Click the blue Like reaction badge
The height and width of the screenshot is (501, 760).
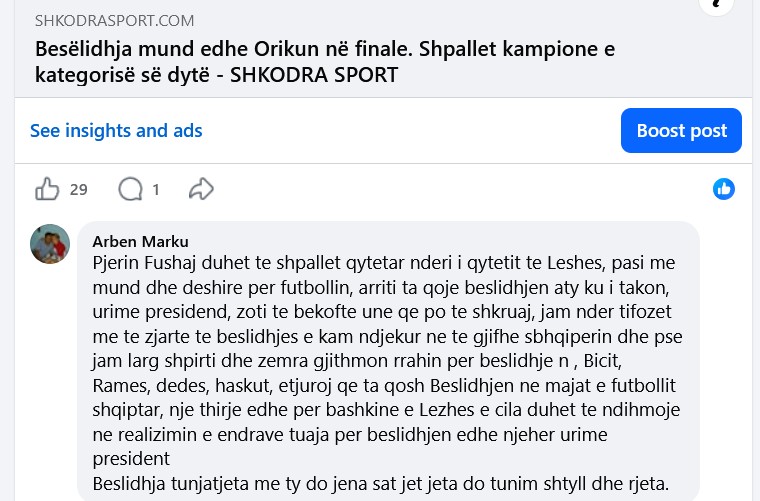[x=724, y=189]
